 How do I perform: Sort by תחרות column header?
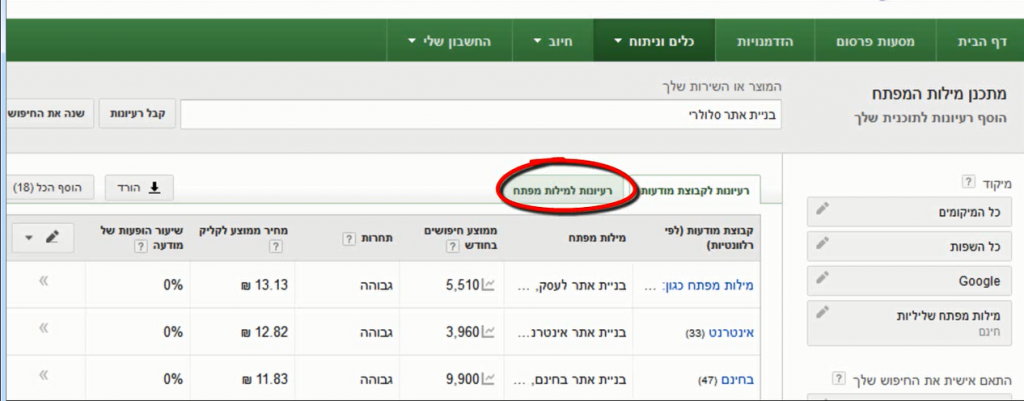pyautogui.click(x=378, y=238)
